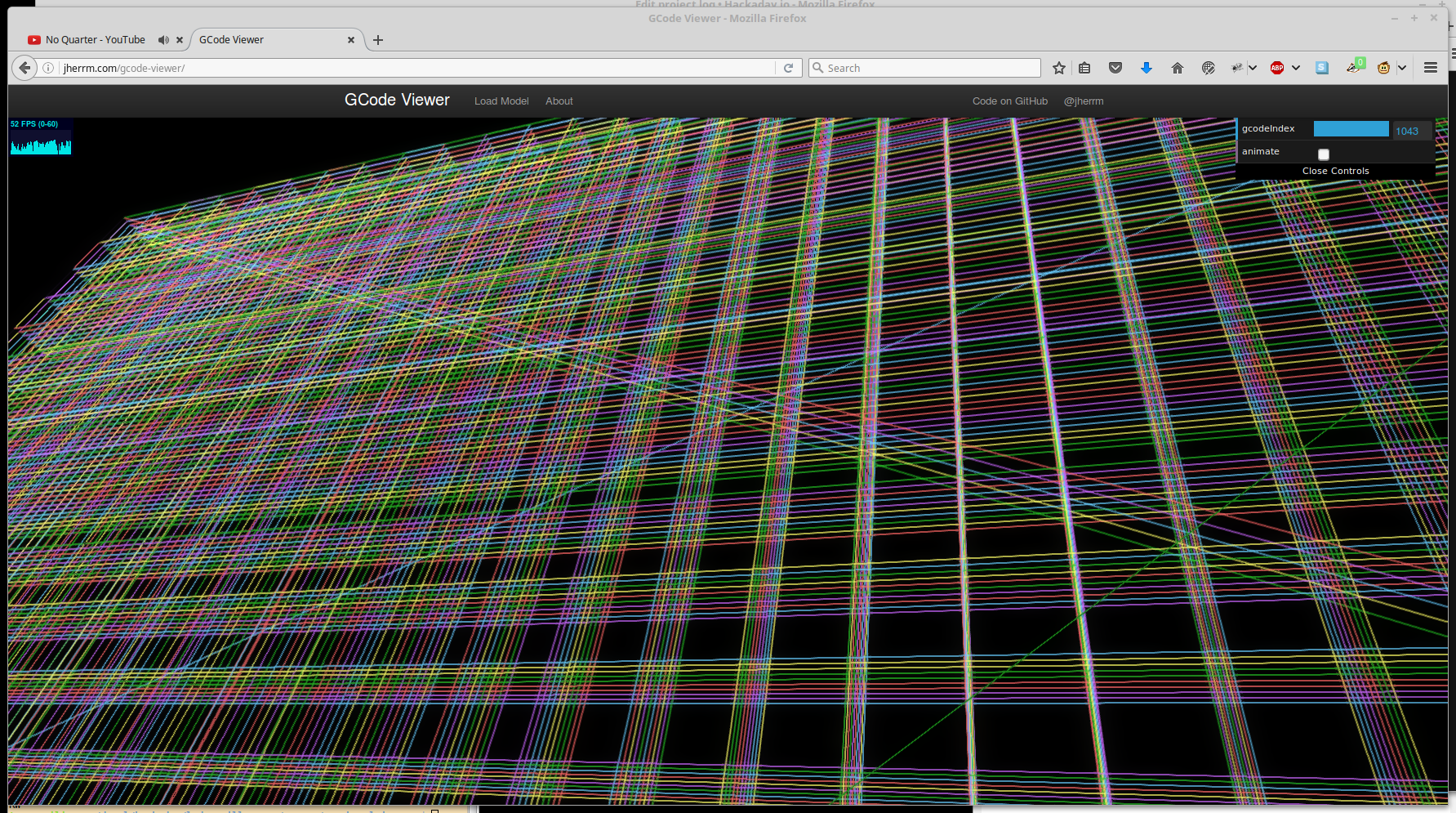The height and width of the screenshot is (813, 1456).
Task: Open Adblock Plus ABP icon
Action: tap(1277, 68)
